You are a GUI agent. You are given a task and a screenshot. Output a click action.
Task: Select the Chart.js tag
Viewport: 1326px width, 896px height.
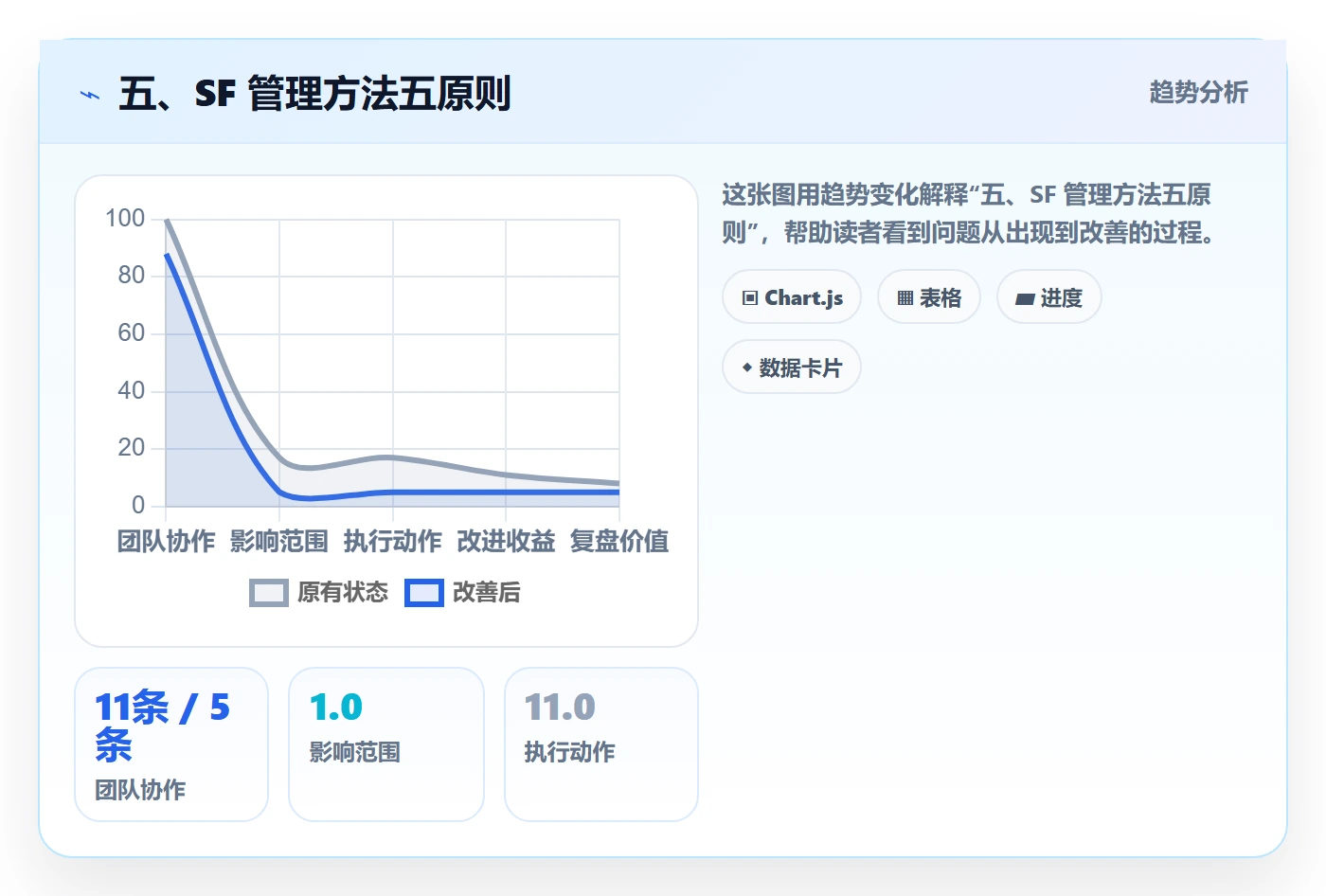click(x=792, y=297)
